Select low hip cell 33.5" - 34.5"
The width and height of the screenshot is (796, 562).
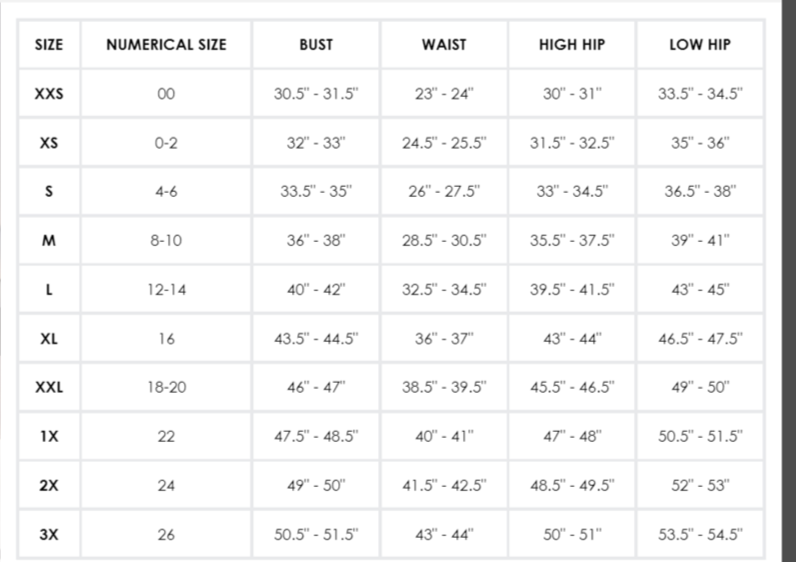[700, 94]
